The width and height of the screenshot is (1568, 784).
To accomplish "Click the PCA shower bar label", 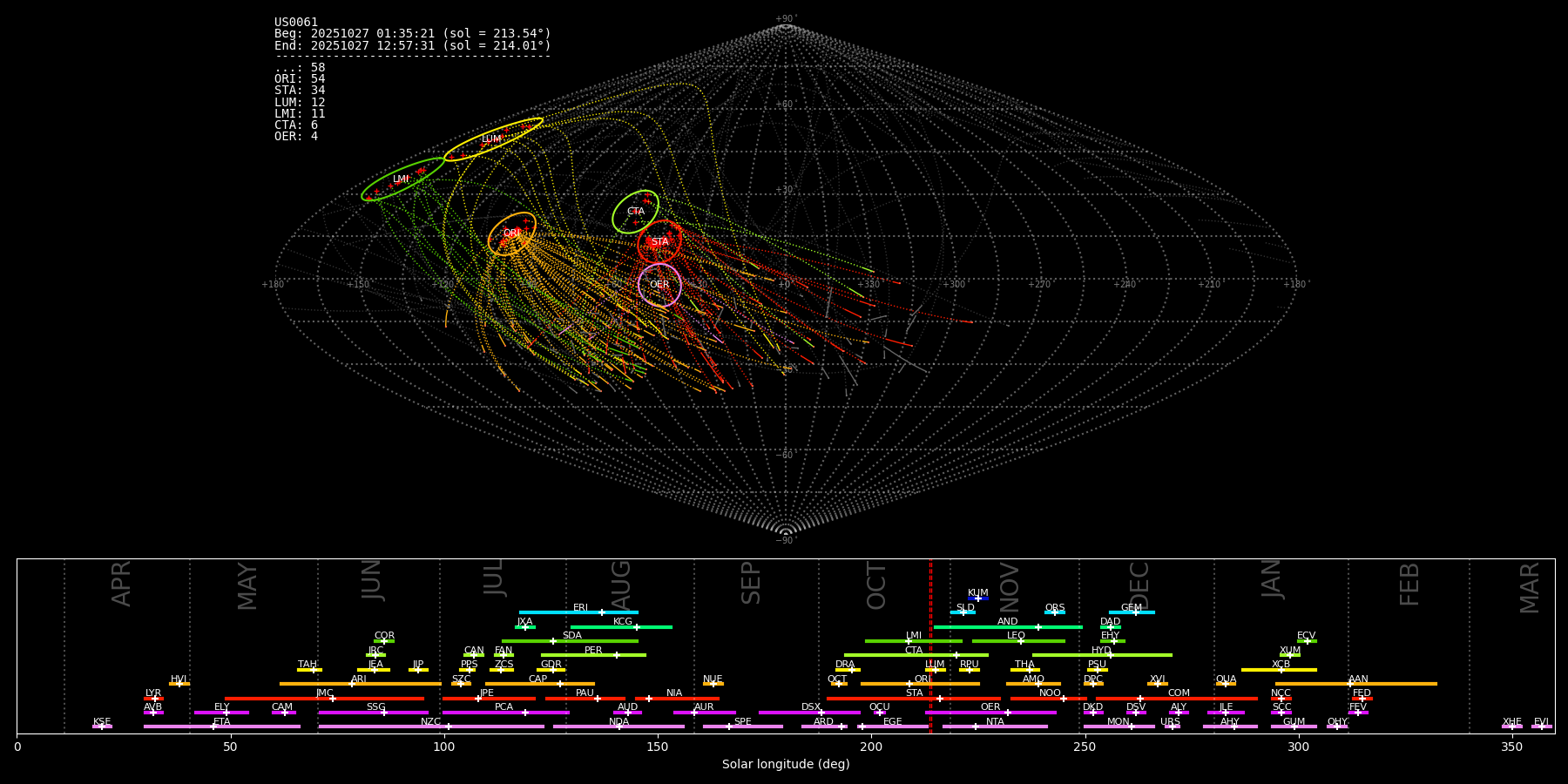I will [x=504, y=707].
